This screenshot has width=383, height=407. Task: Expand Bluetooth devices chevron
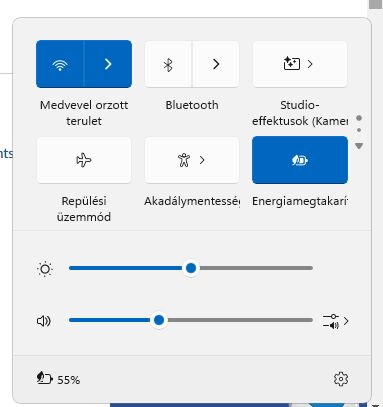click(x=216, y=64)
